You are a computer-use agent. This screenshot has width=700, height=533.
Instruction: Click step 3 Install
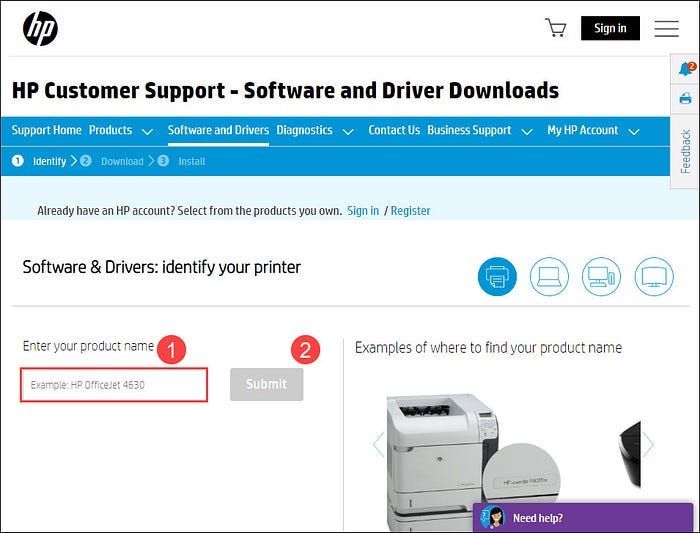pos(181,161)
